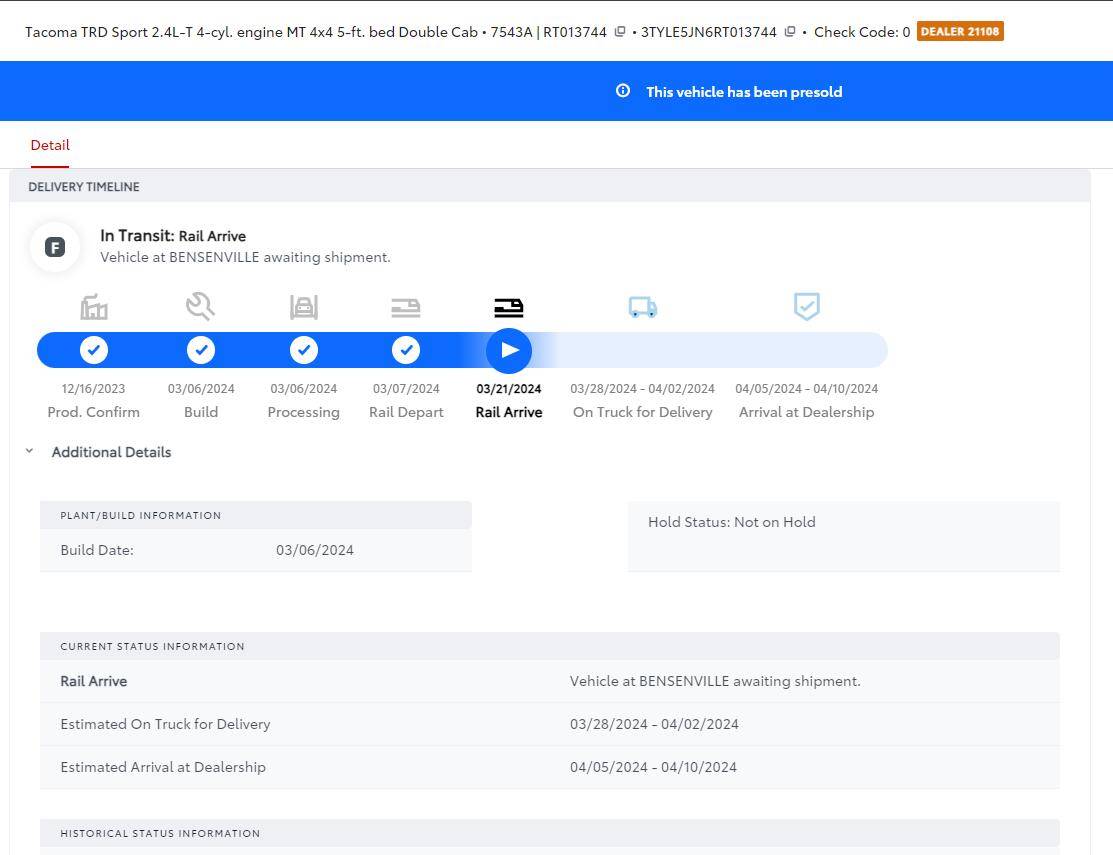
Task: Click the "In Transit: Rail Arrive" status title
Action: 173,236
